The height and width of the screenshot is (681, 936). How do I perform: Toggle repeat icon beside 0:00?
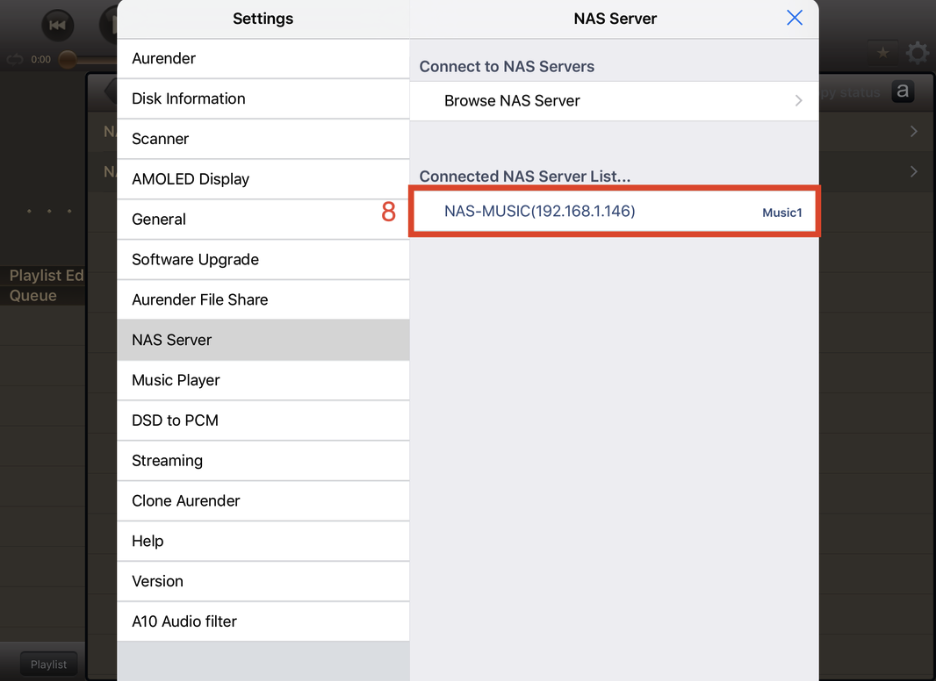point(15,59)
